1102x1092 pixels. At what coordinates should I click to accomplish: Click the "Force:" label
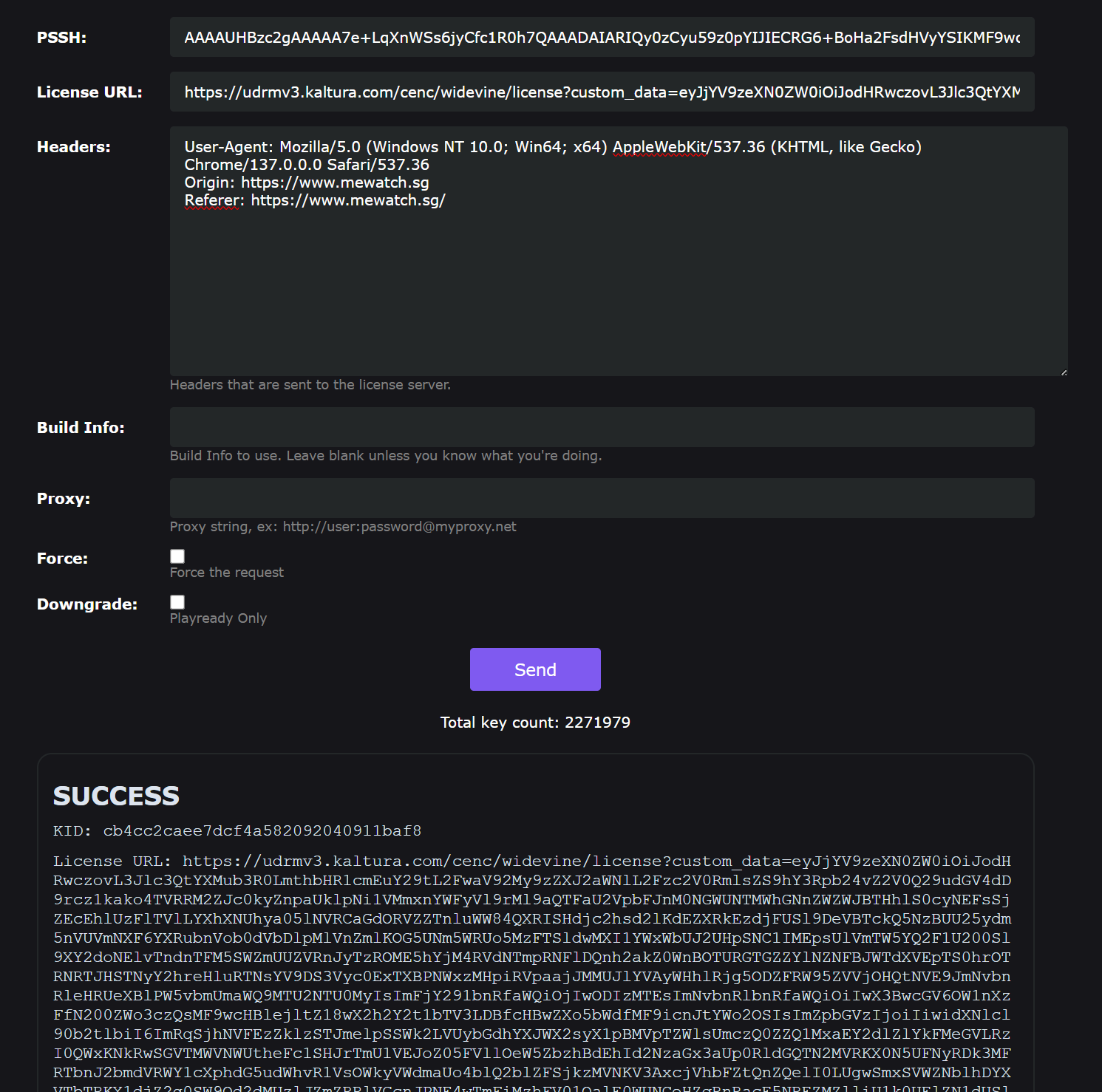(62, 559)
